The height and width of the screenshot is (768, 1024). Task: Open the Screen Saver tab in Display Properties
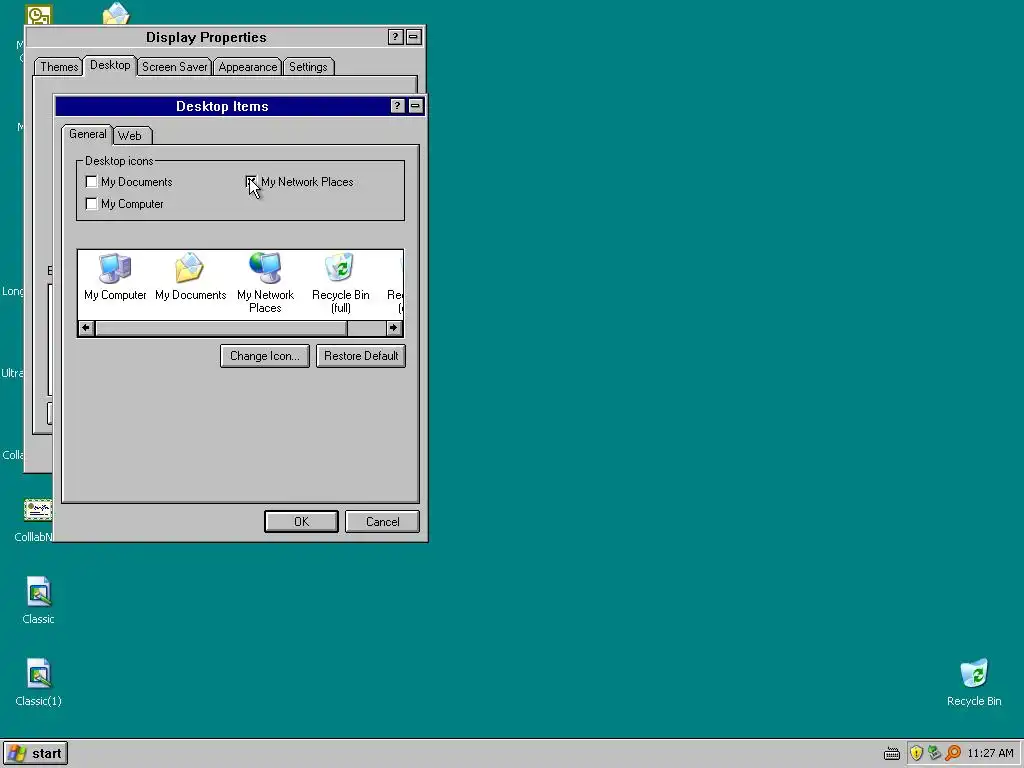(174, 67)
